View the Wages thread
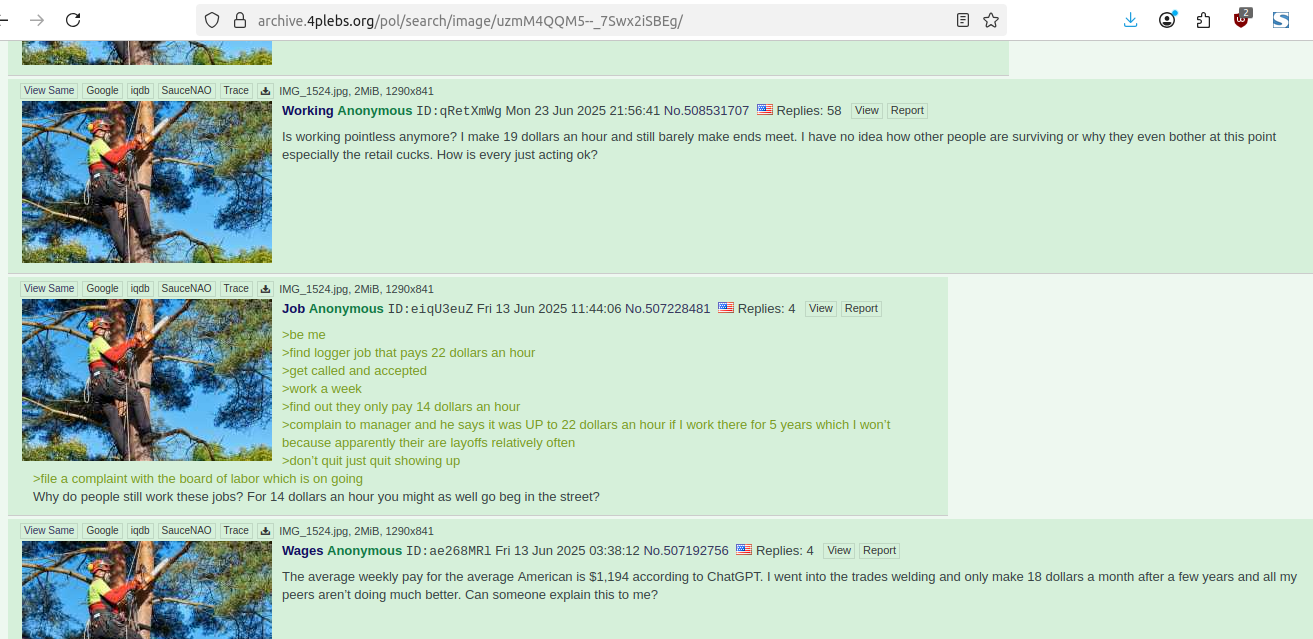 [839, 551]
